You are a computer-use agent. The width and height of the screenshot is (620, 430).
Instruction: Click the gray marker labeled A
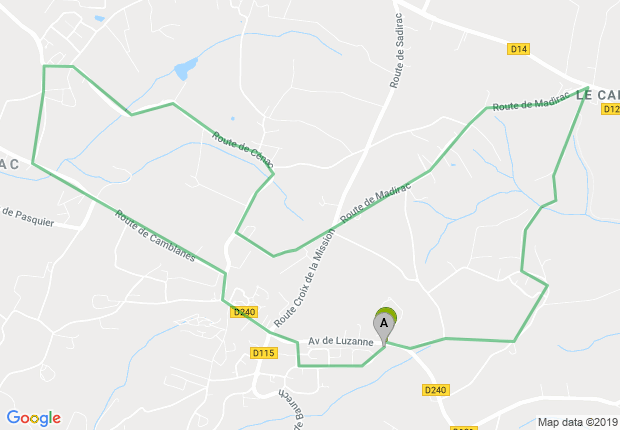384,329
